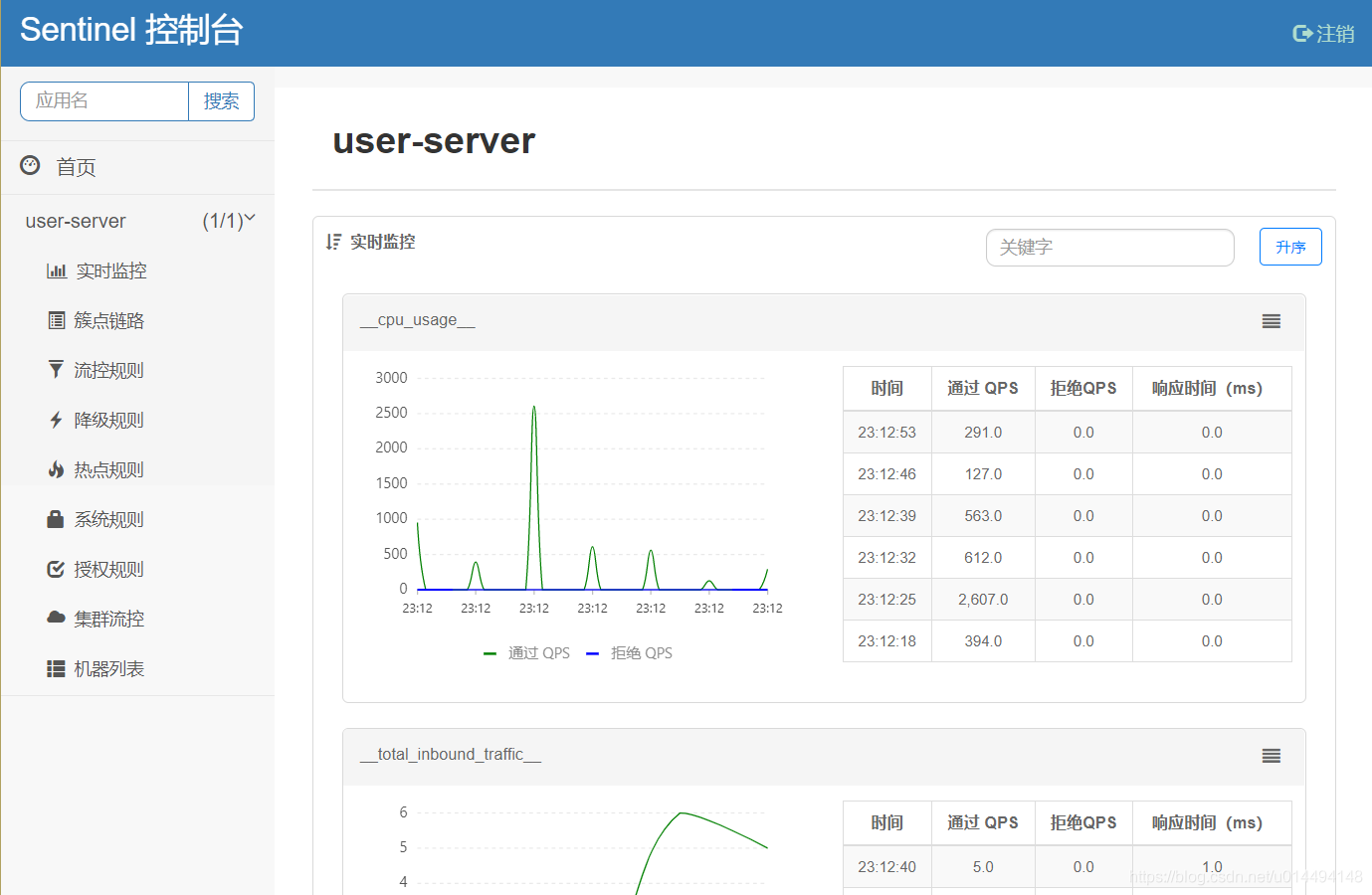Click the 127.0 QPS value
The width and height of the screenshot is (1372, 895).
983,474
